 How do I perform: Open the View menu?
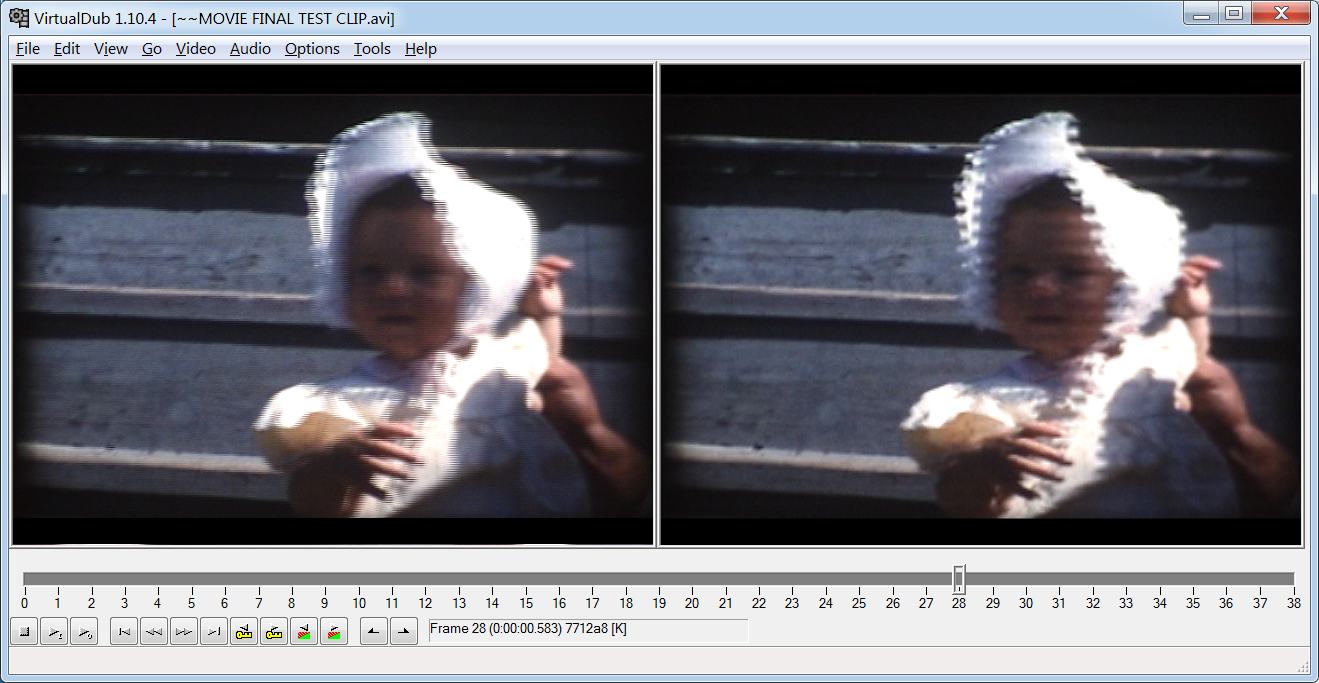[111, 48]
